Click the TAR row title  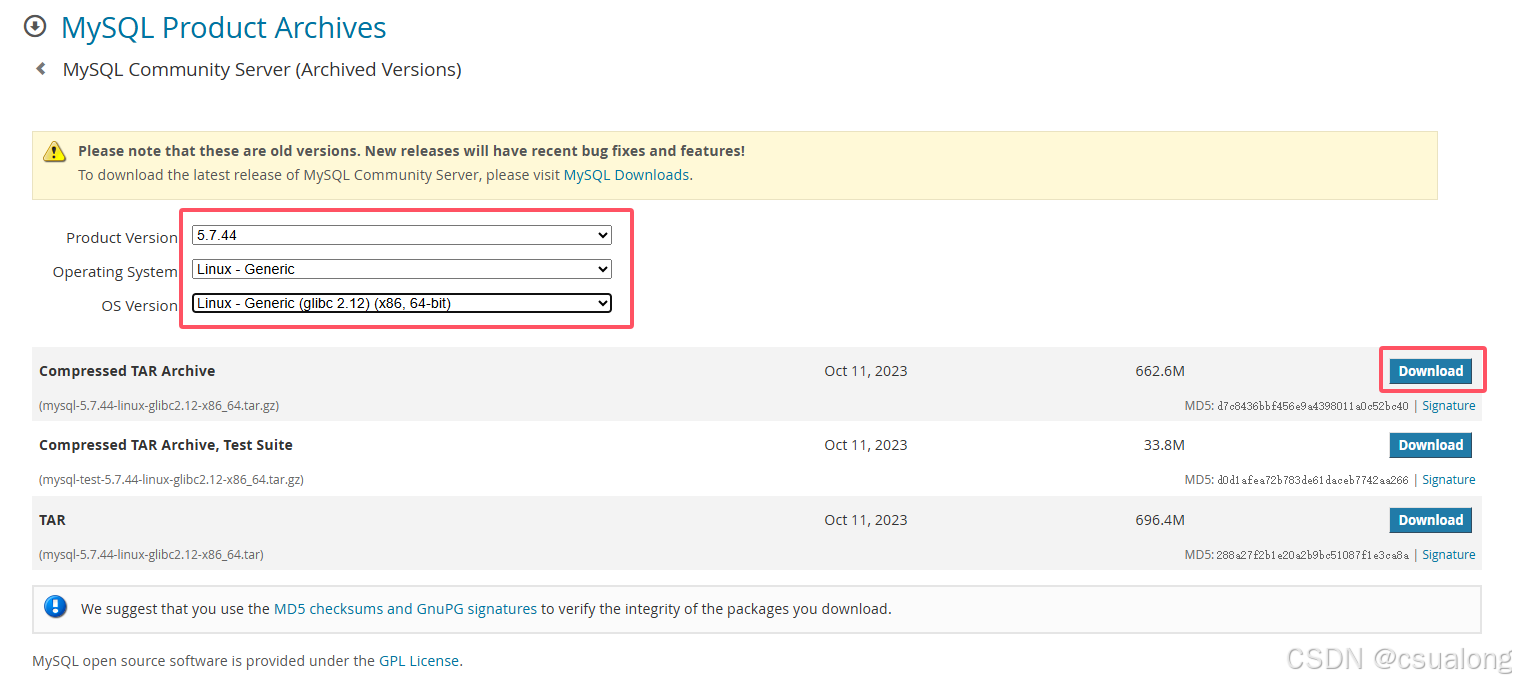point(52,520)
